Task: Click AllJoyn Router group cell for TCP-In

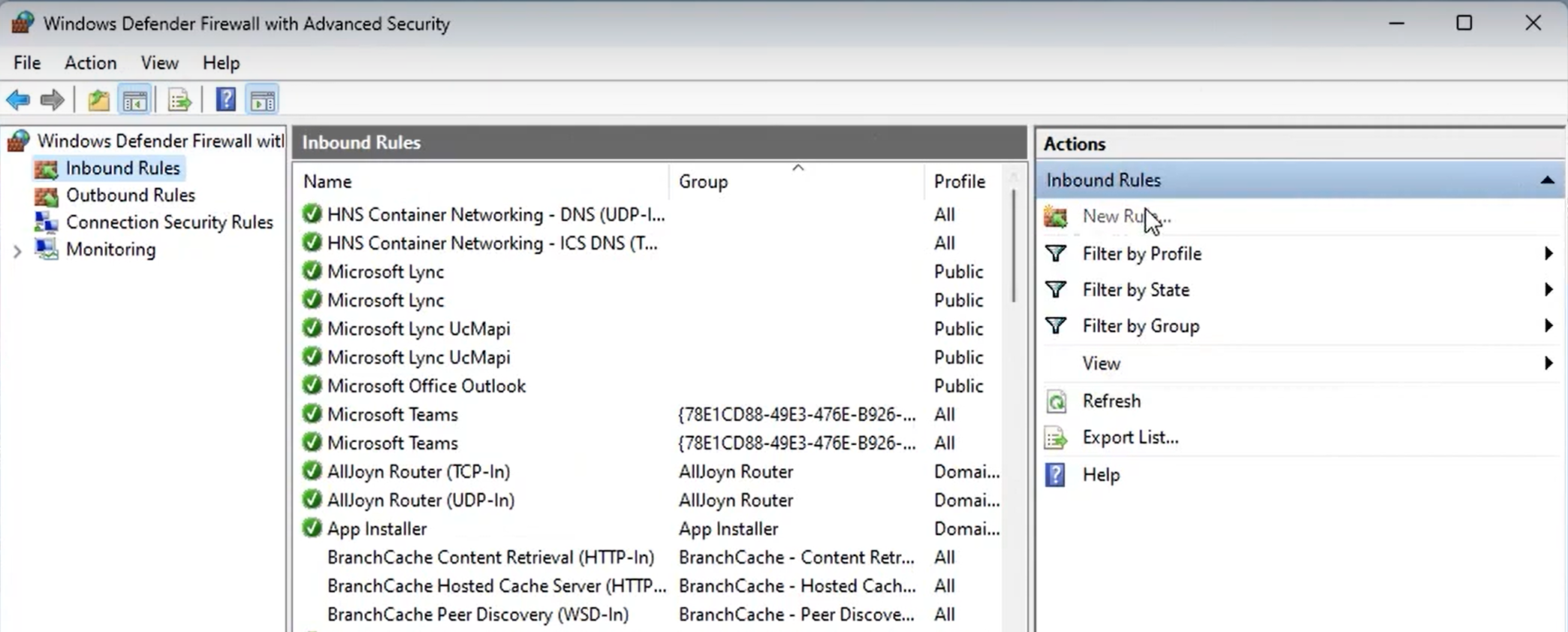Action: [x=736, y=471]
